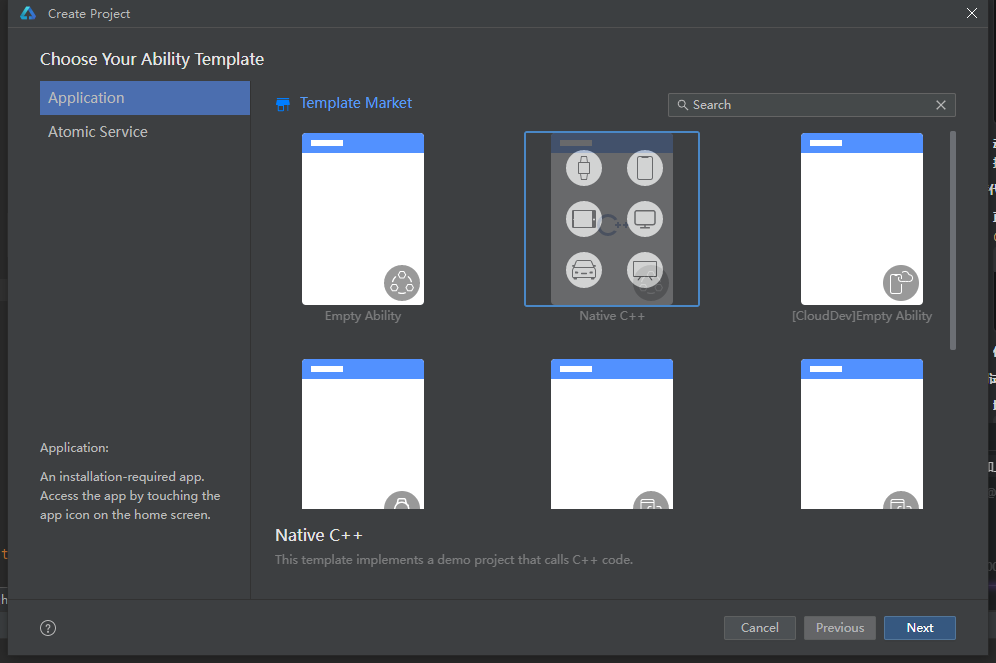Select the Native C++ template thumbnail
Screen dimensions: 996x663
[x=612, y=219]
